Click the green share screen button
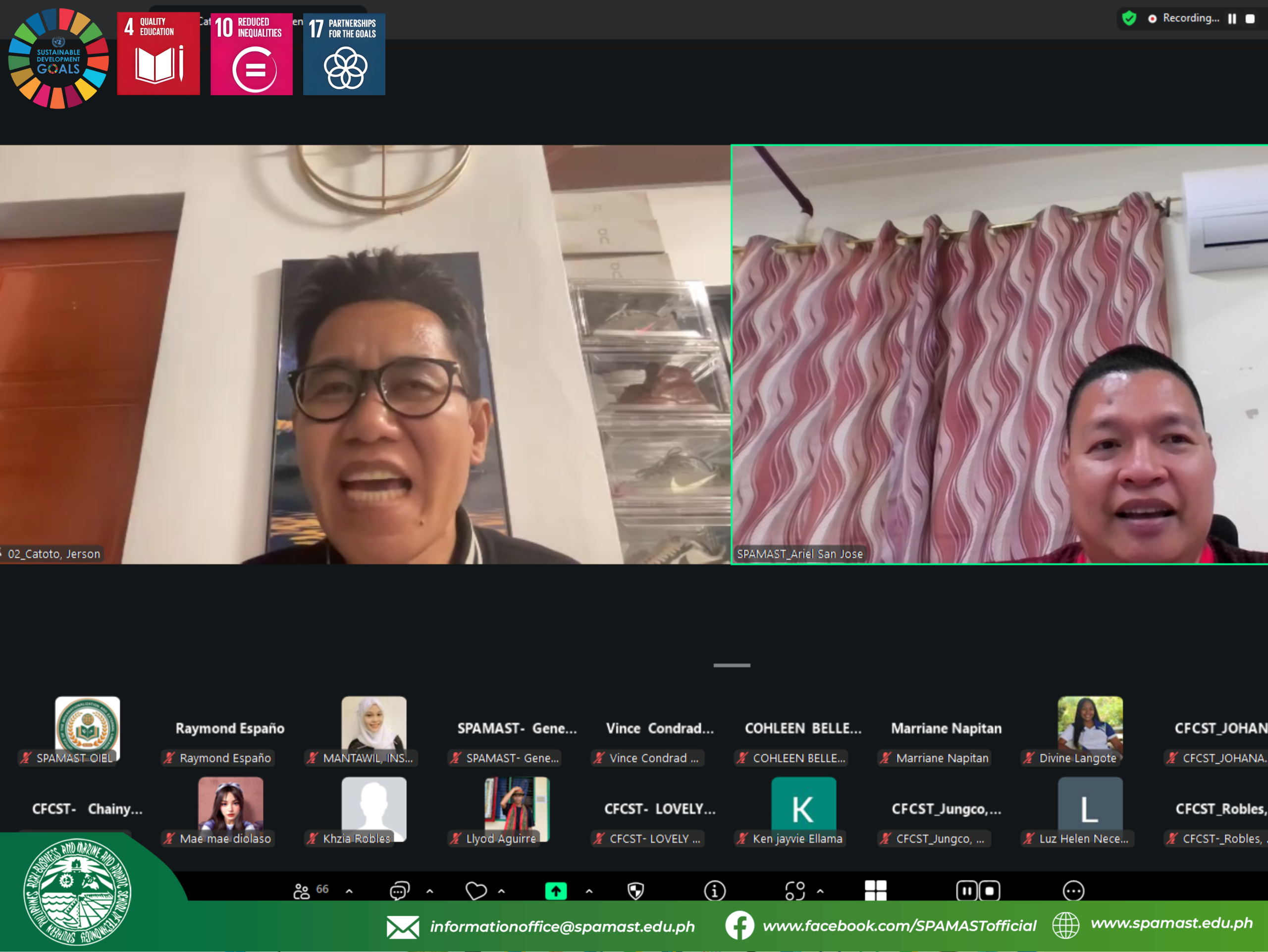The width and height of the screenshot is (1268, 952). pyautogui.click(x=555, y=891)
